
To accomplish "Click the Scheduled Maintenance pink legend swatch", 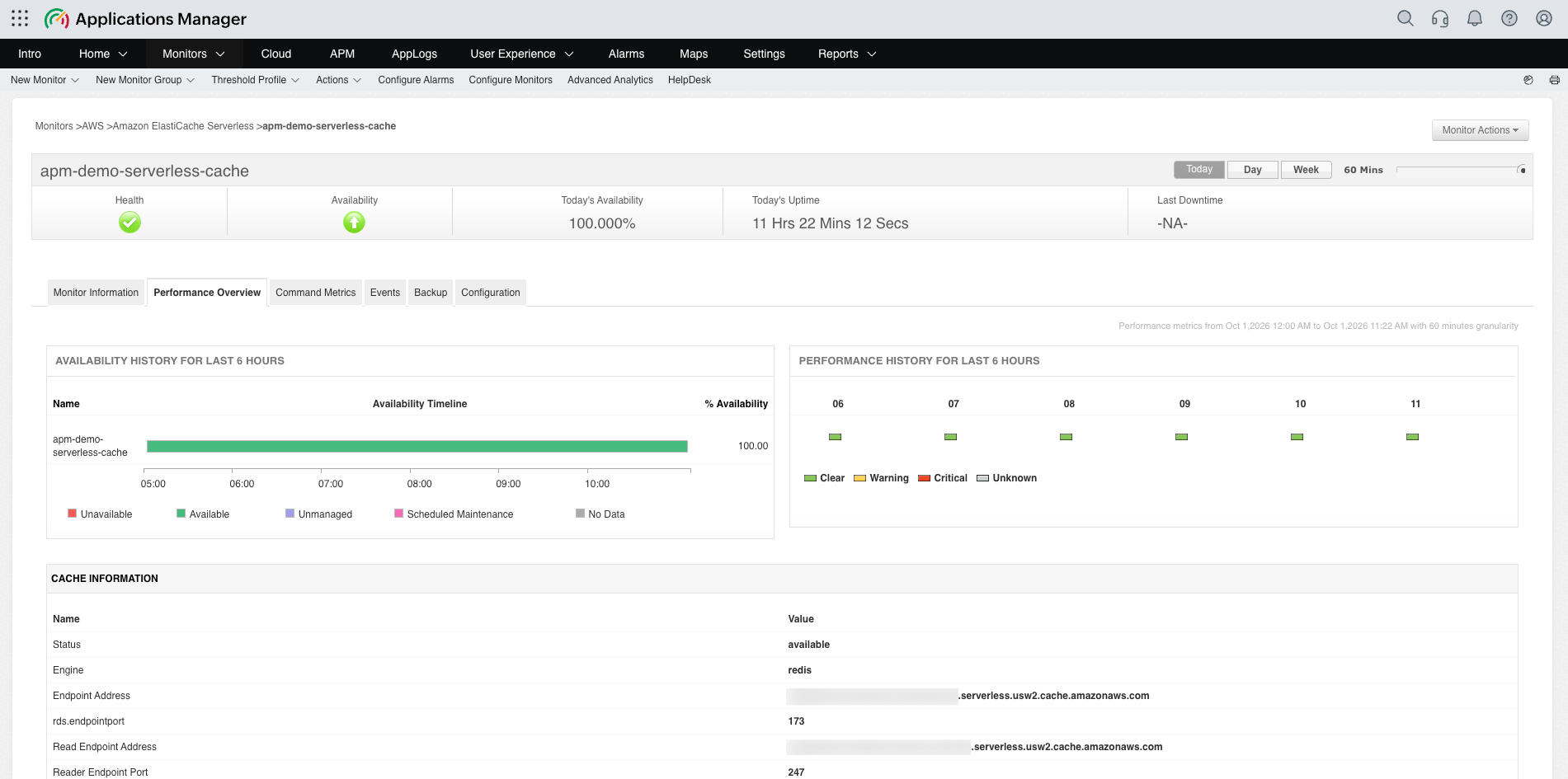I will (398, 514).
